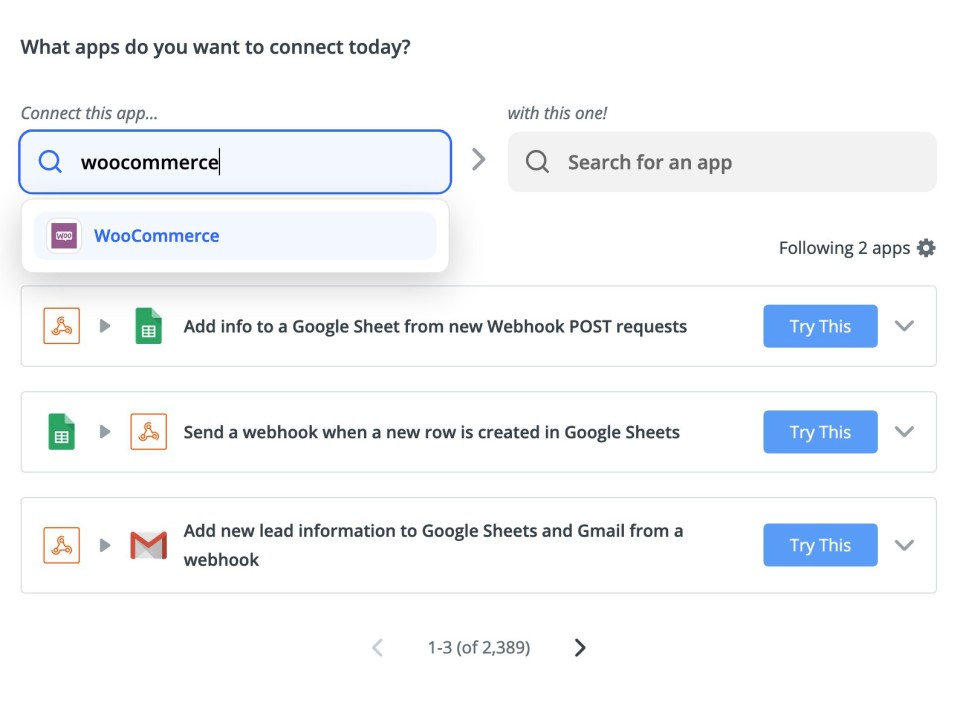
Task: Click the magnifier icon in woocommerce search box
Action: [x=50, y=162]
